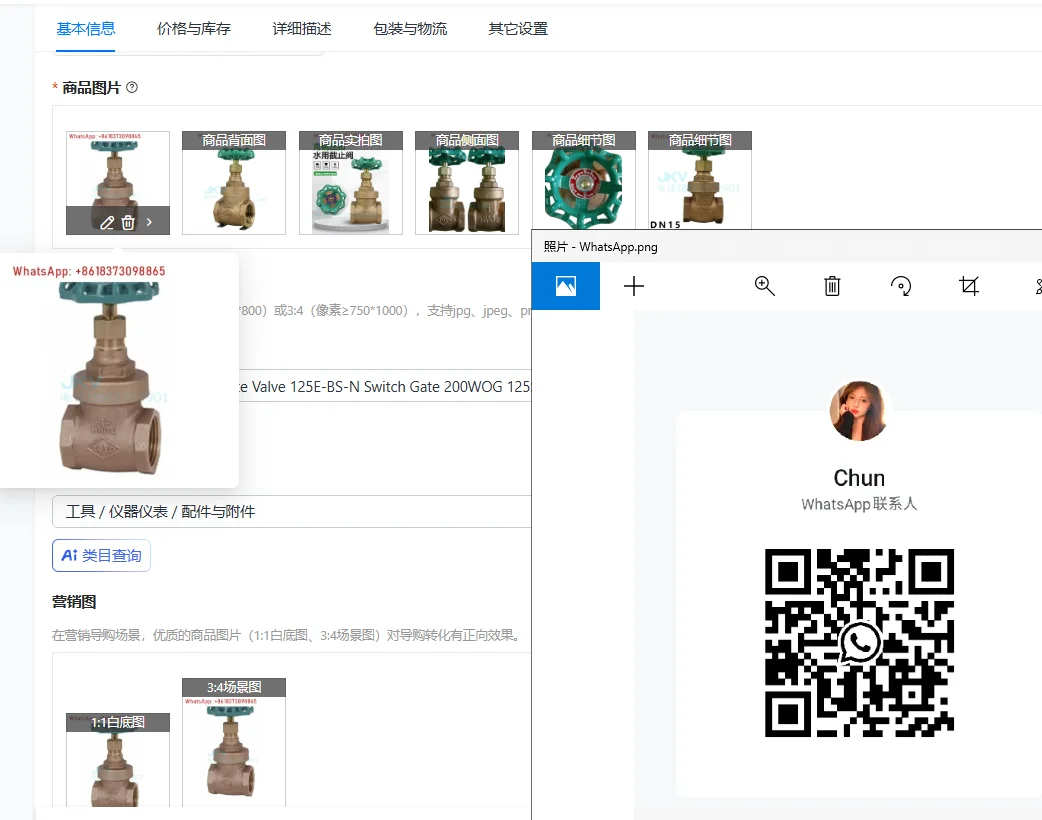Click the plus add icon in Photos
The height and width of the screenshot is (820, 1042).
tap(634, 286)
